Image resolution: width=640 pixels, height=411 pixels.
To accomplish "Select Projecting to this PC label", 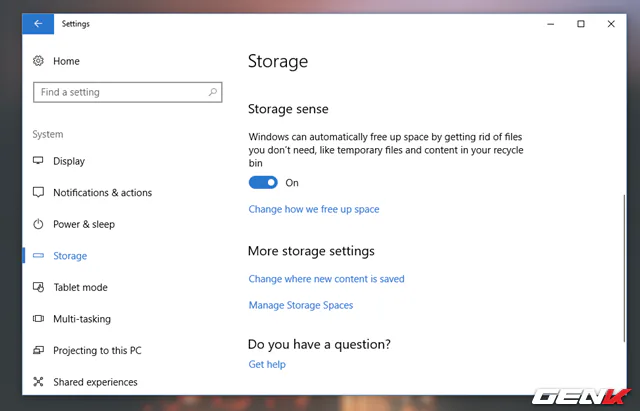I will point(97,350).
